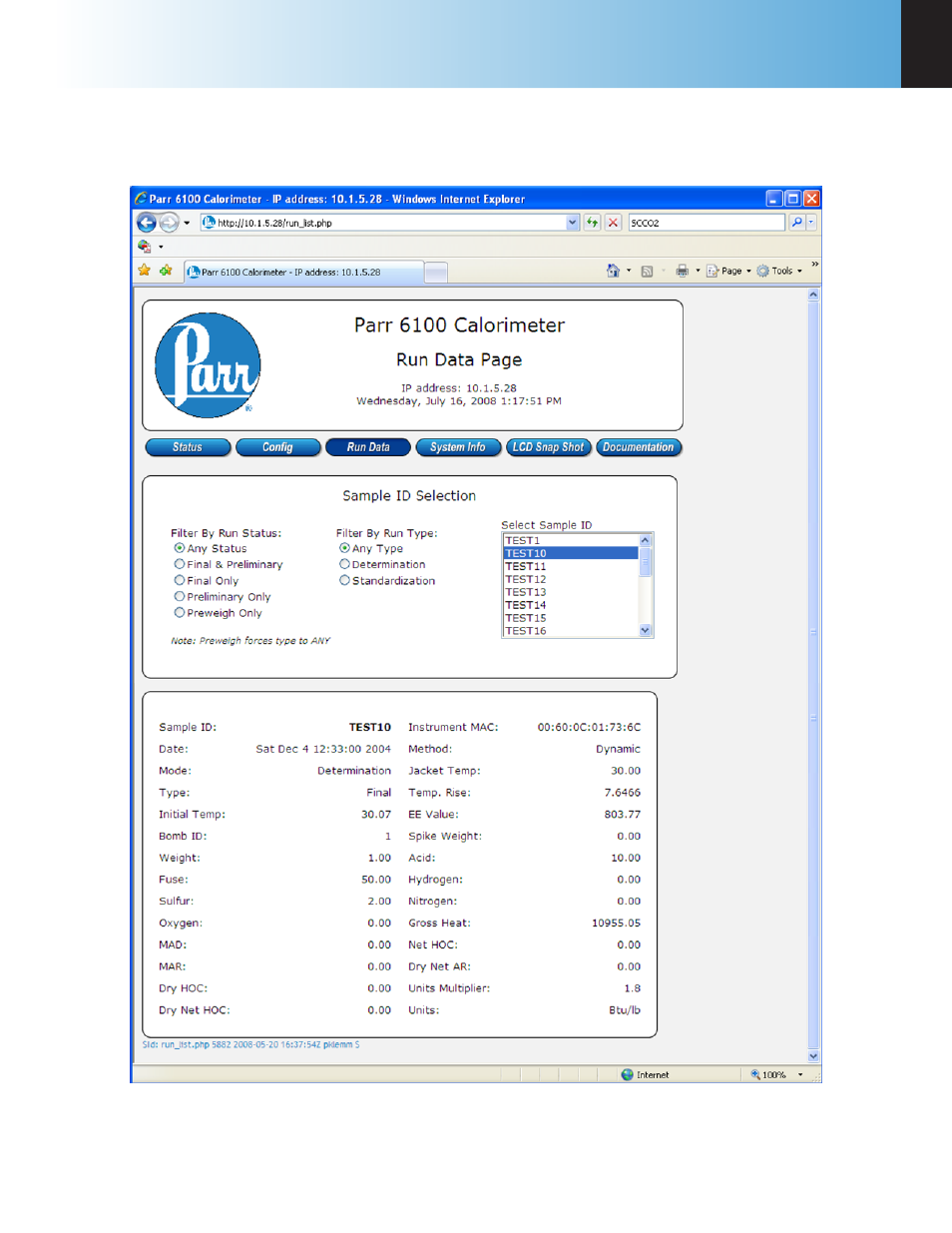
Task: Click the URL address bar field
Action: pos(389,223)
